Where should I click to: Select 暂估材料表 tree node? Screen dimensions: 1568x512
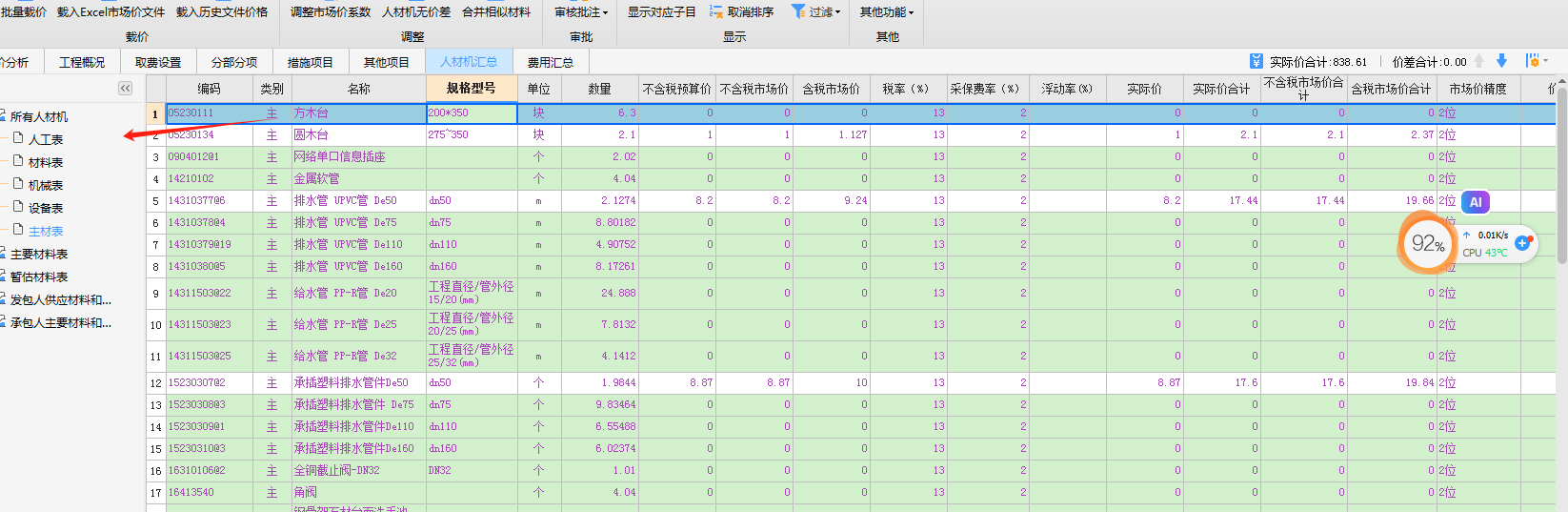pyautogui.click(x=39, y=276)
